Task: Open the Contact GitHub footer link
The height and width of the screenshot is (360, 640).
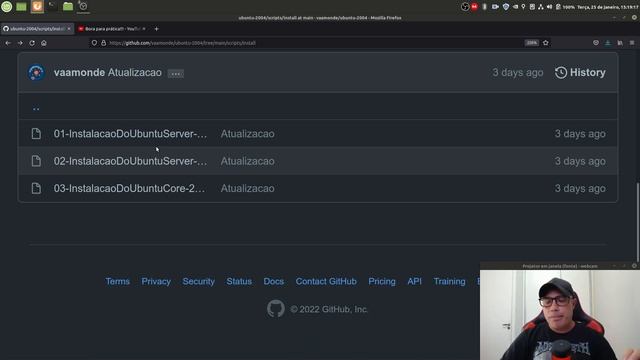Action: (x=326, y=282)
